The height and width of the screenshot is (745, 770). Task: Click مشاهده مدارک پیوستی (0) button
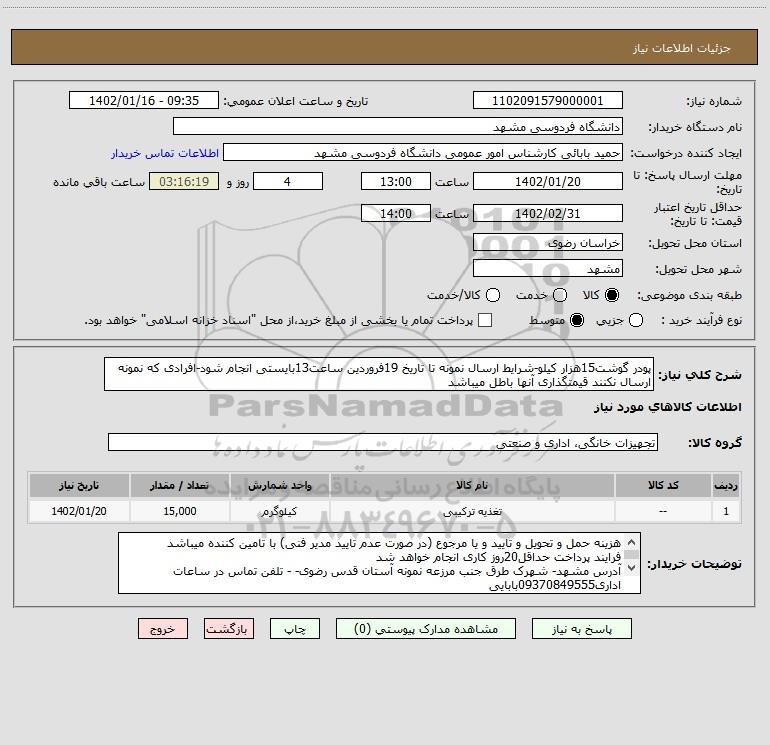point(426,629)
